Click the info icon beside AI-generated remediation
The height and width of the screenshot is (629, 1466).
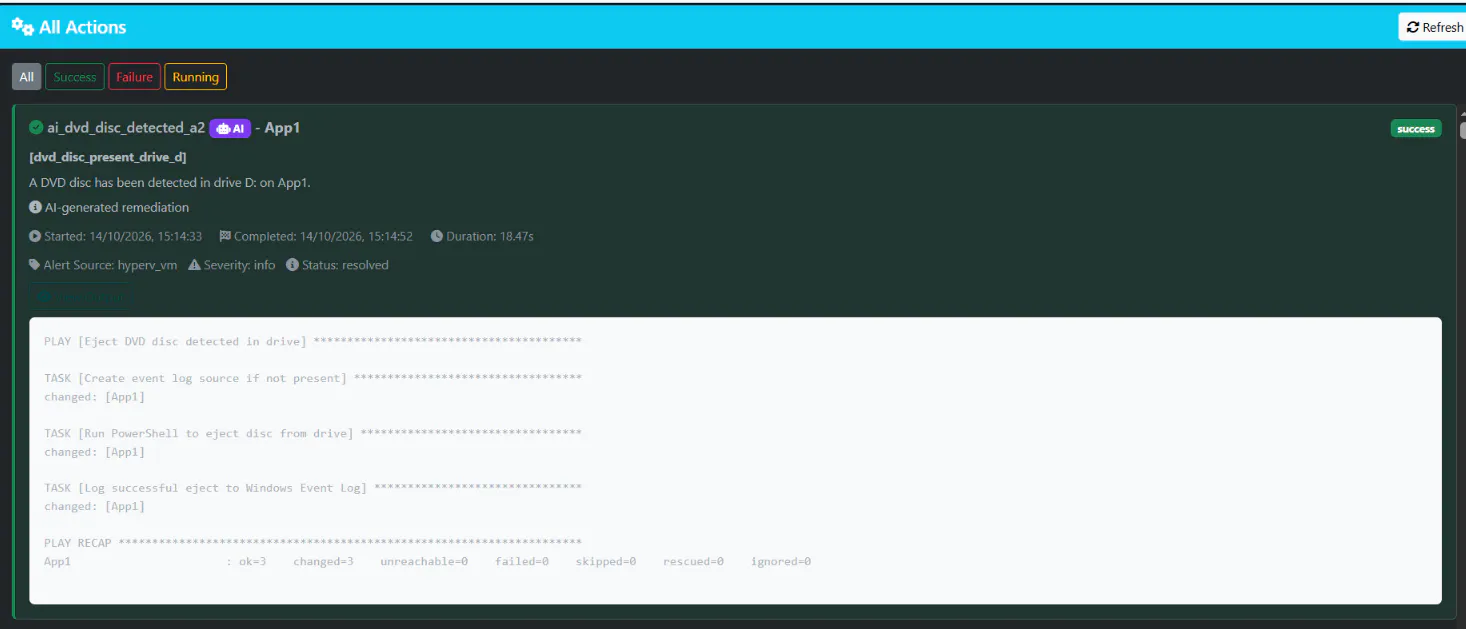[x=36, y=208]
